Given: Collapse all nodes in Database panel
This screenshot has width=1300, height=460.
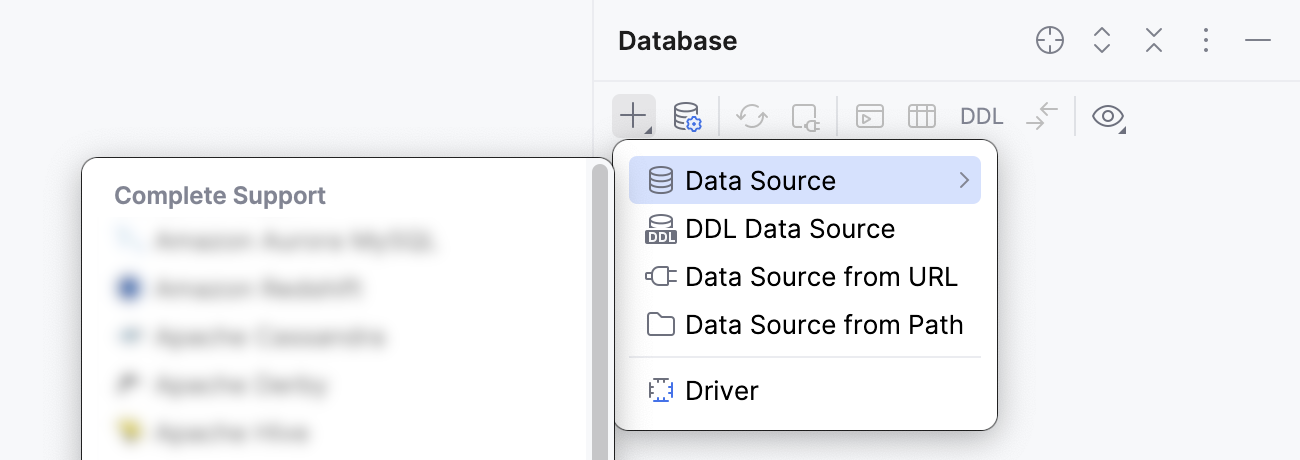Looking at the screenshot, I should coord(1154,40).
